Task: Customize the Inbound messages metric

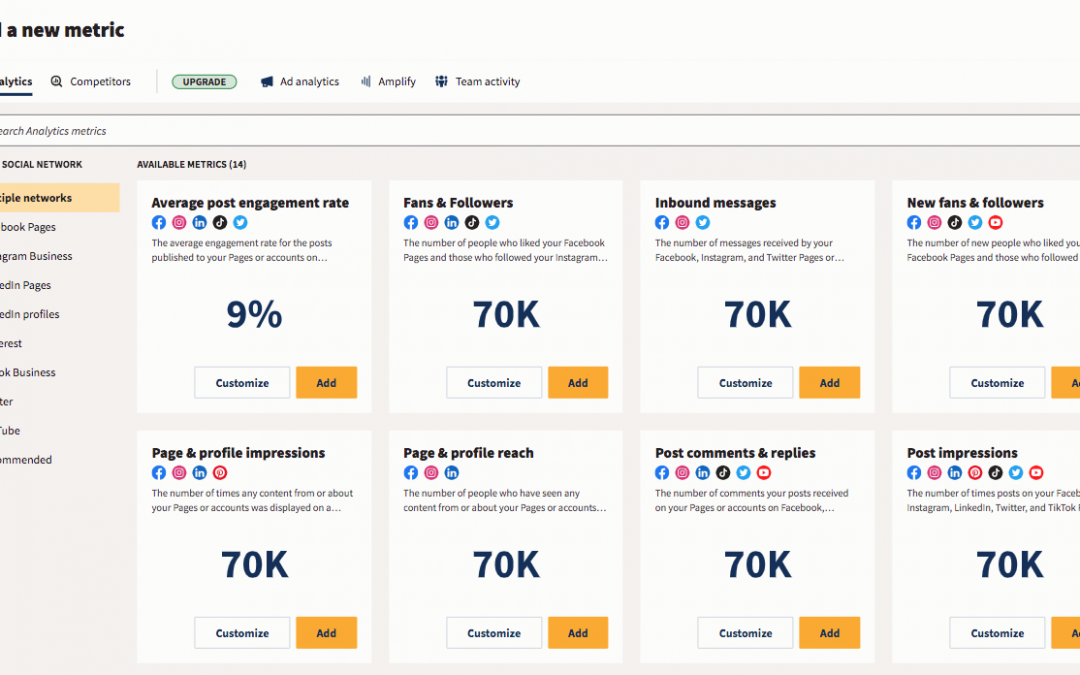Action: pos(745,382)
